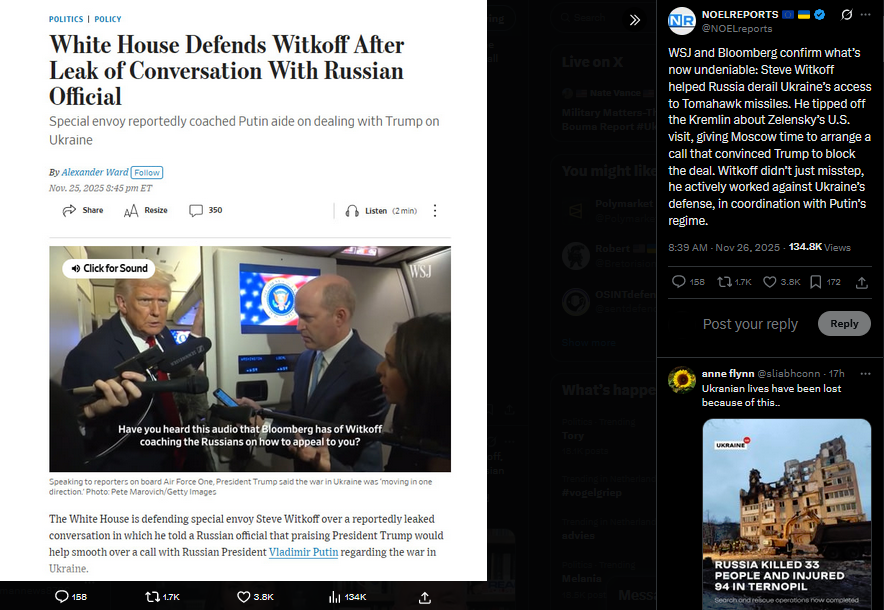Click the 8:39 AM Nov 26, 2025 timestamp
The width and height of the screenshot is (884, 610).
[724, 247]
